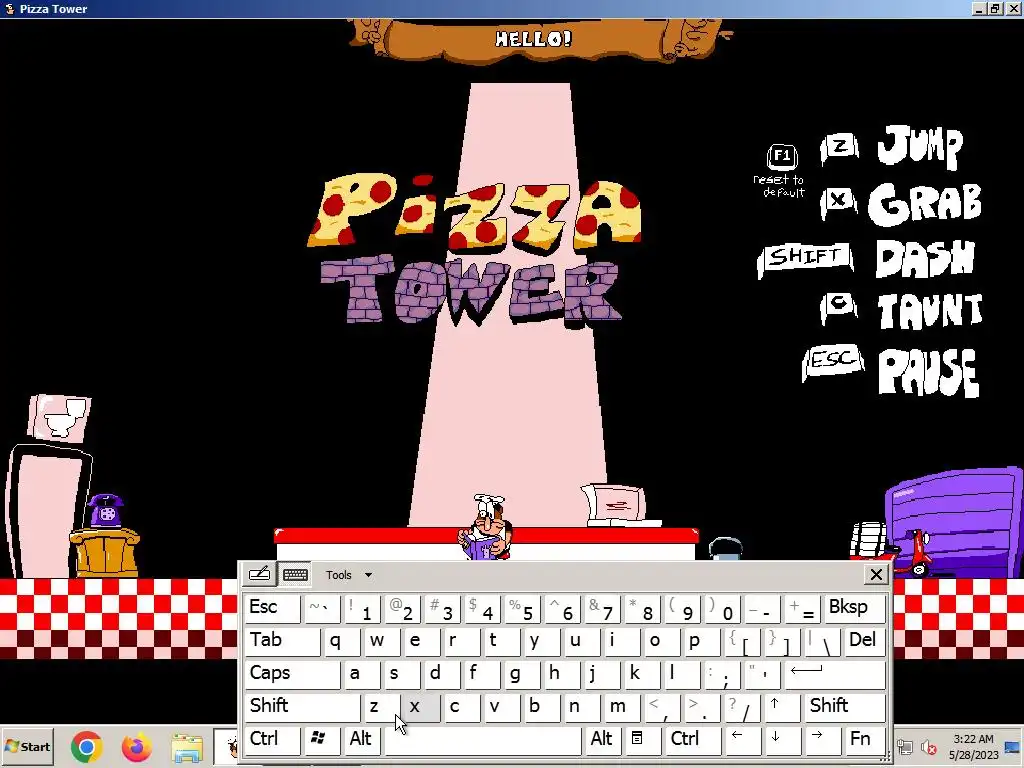This screenshot has width=1024, height=768.
Task: Tap the semicolon colon key
Action: tap(722, 674)
